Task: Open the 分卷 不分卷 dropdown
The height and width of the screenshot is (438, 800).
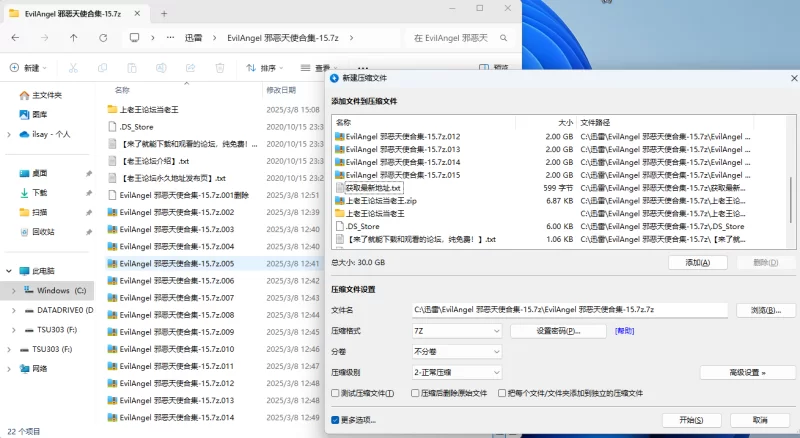Action: coord(457,352)
